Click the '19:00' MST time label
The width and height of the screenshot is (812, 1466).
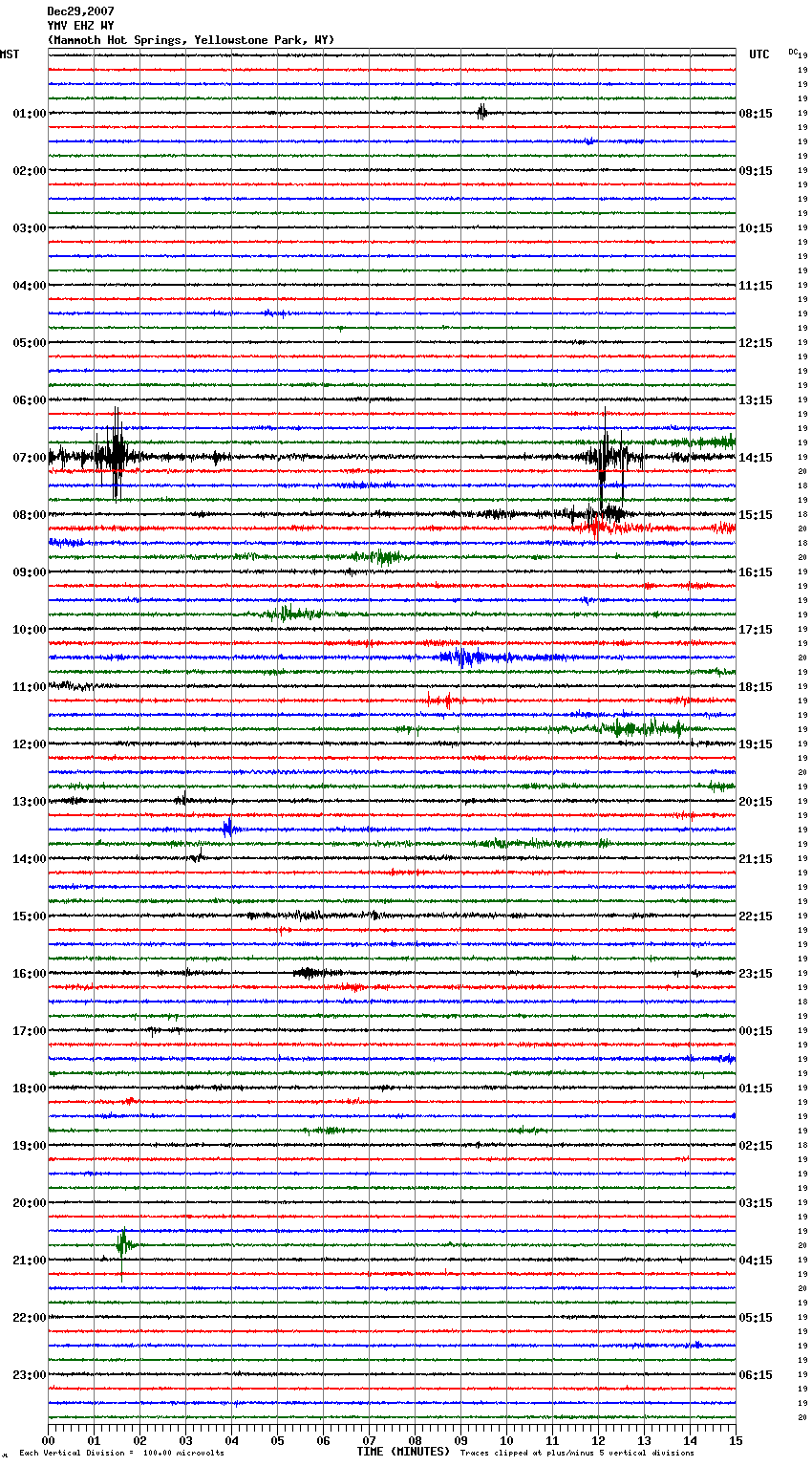click(30, 1146)
